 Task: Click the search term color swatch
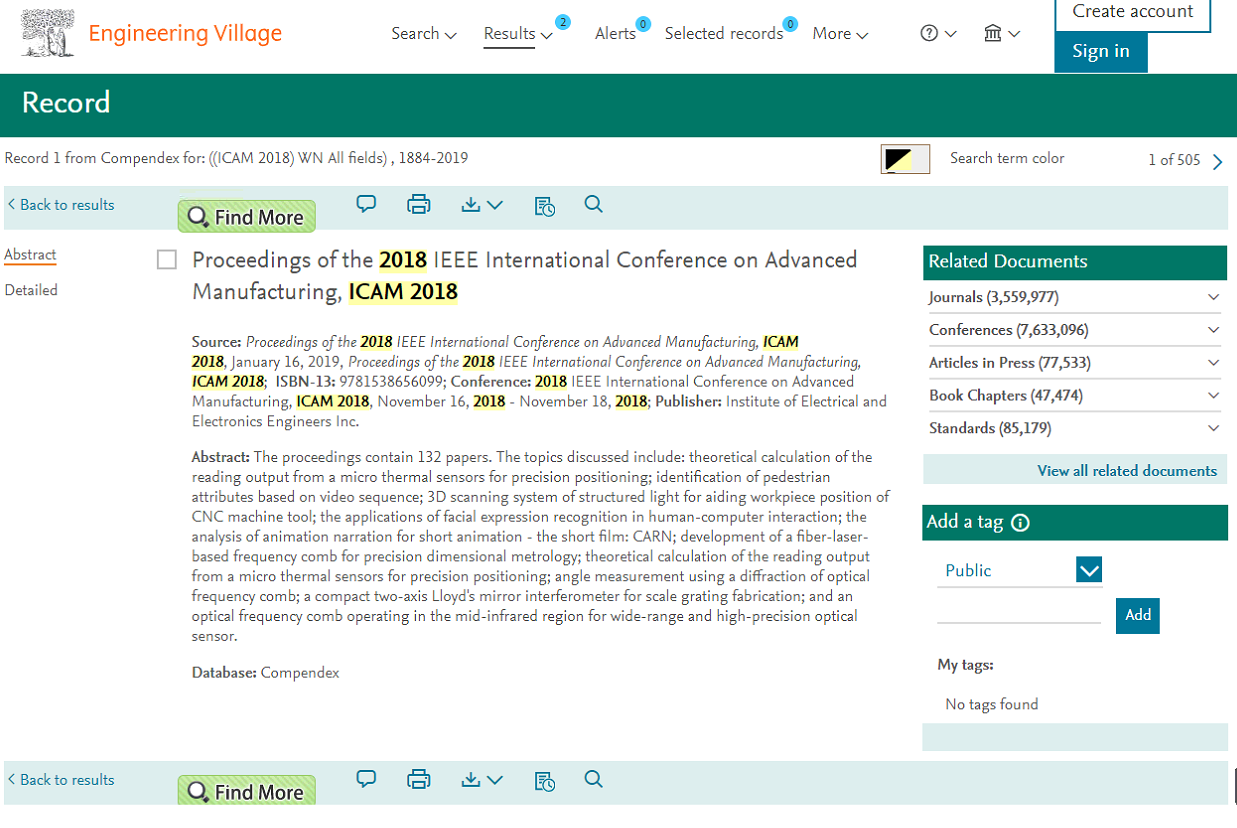905,159
